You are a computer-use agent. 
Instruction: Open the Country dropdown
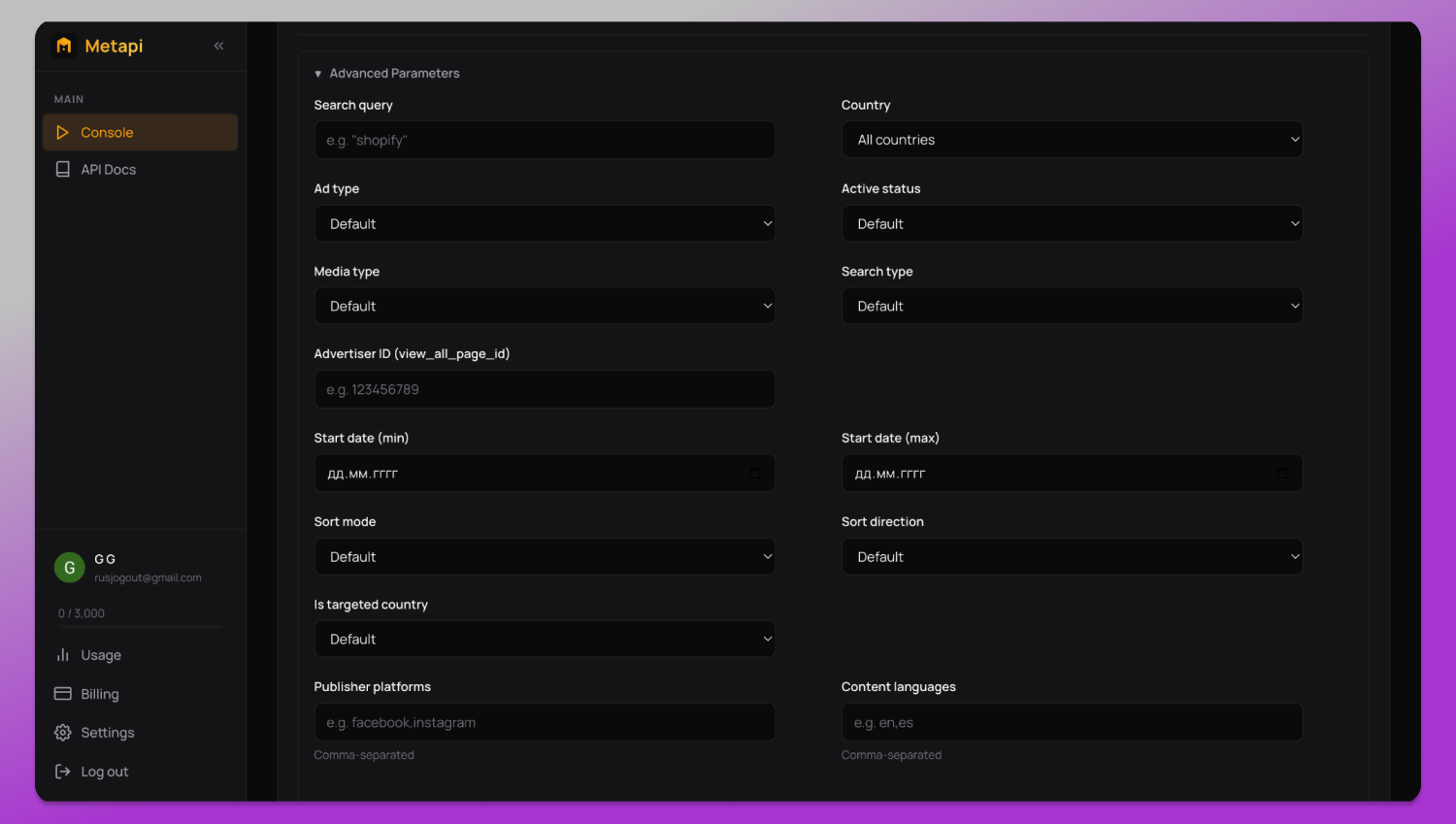tap(1072, 140)
